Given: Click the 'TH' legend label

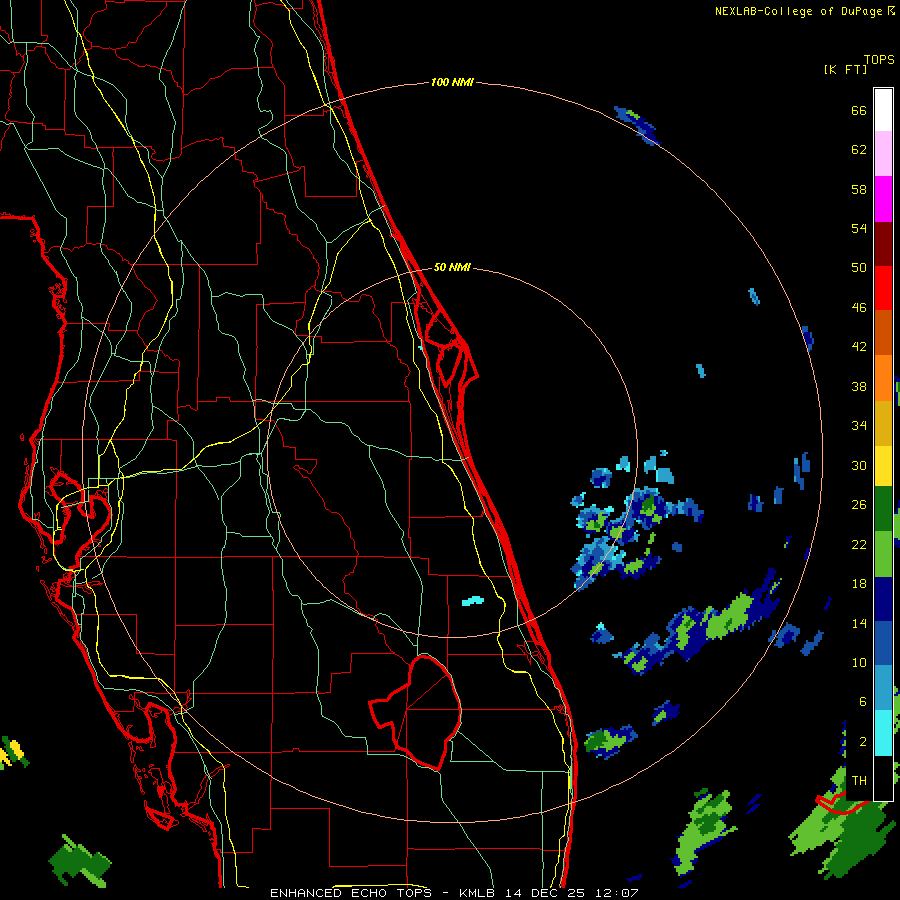Looking at the screenshot, I should click(x=859, y=781).
